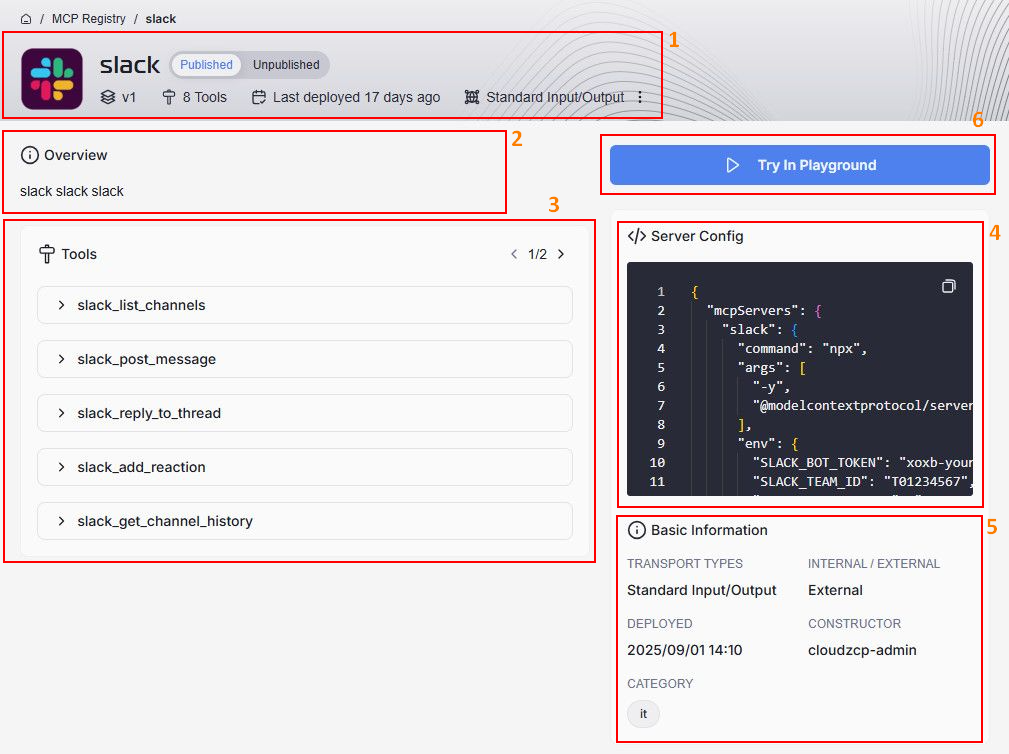Open MCP Registry breadcrumb link
This screenshot has width=1009, height=754.
(x=89, y=19)
